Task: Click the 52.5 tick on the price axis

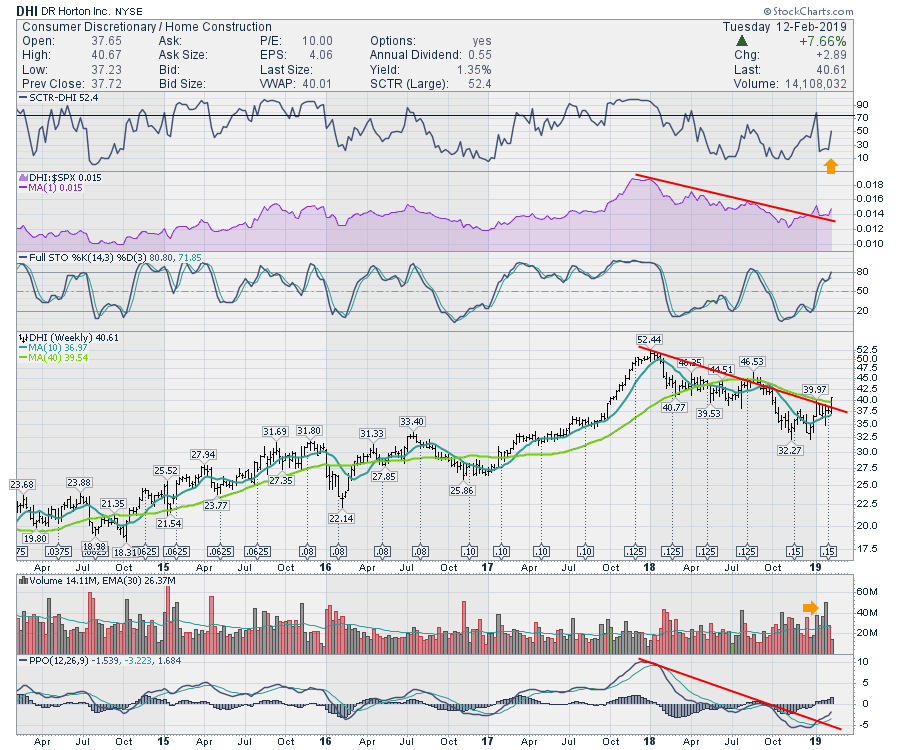Action: [867, 349]
